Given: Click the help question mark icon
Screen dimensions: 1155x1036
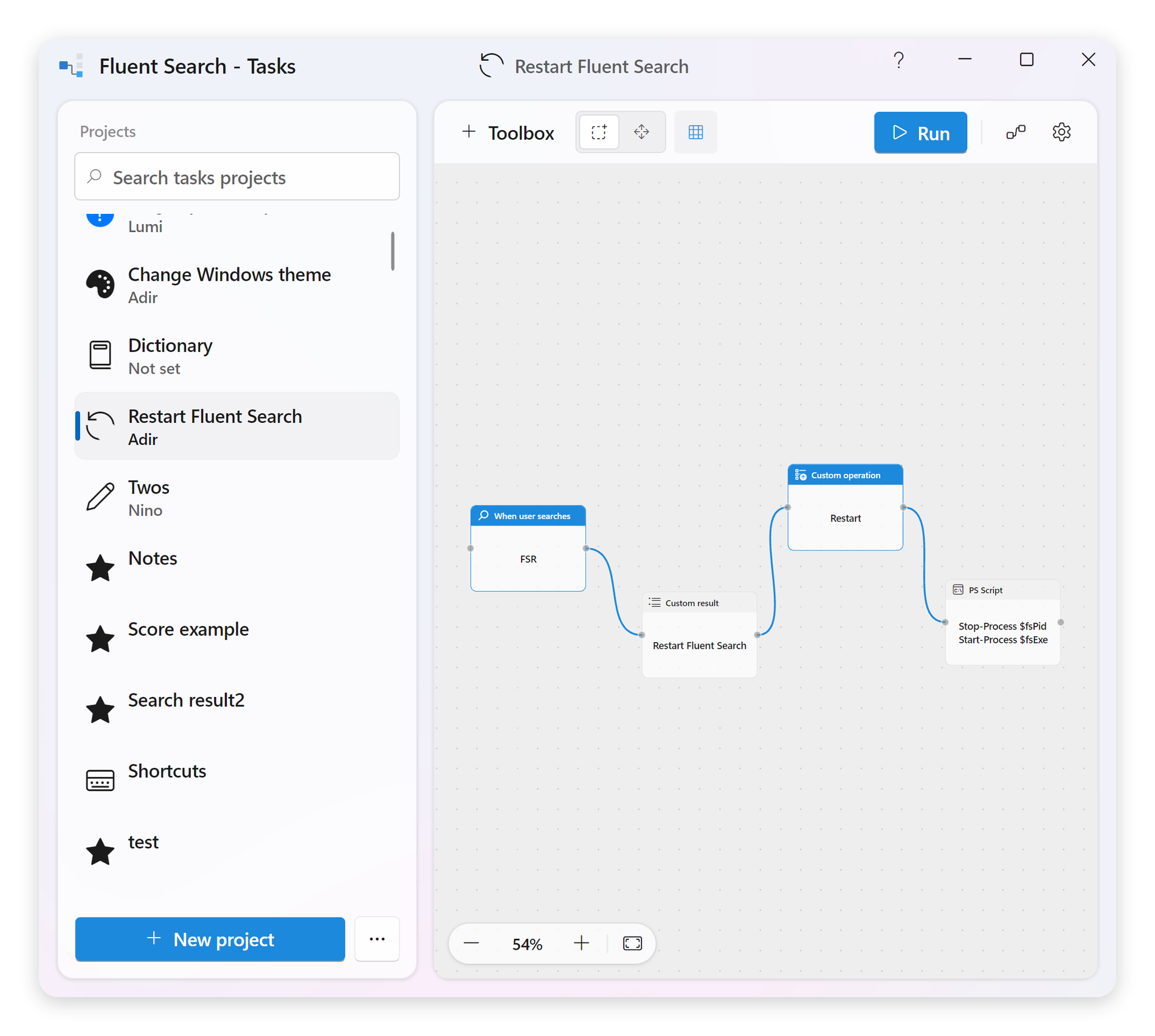Looking at the screenshot, I should 898,60.
